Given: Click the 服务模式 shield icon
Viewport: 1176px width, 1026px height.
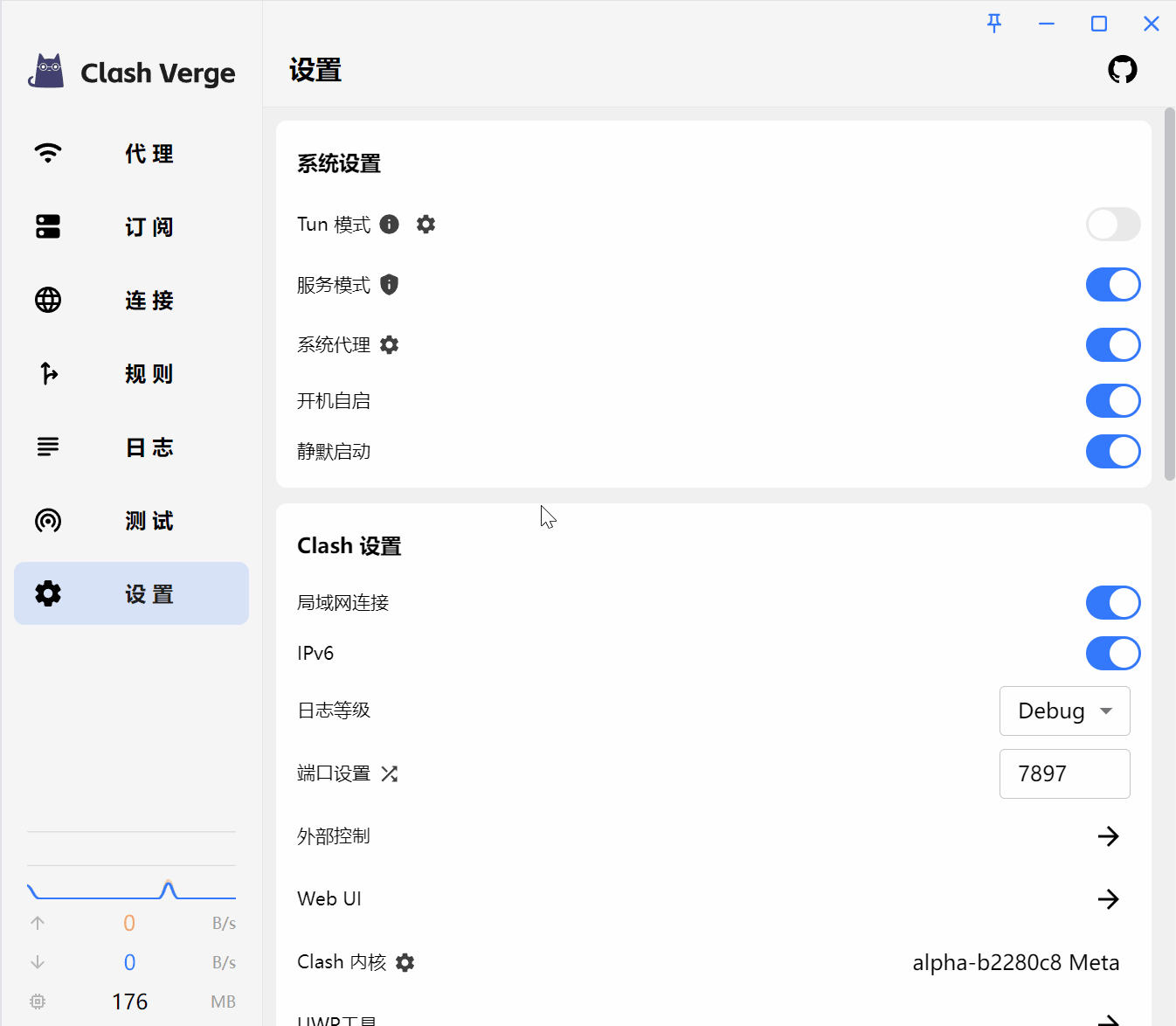Looking at the screenshot, I should (390, 284).
